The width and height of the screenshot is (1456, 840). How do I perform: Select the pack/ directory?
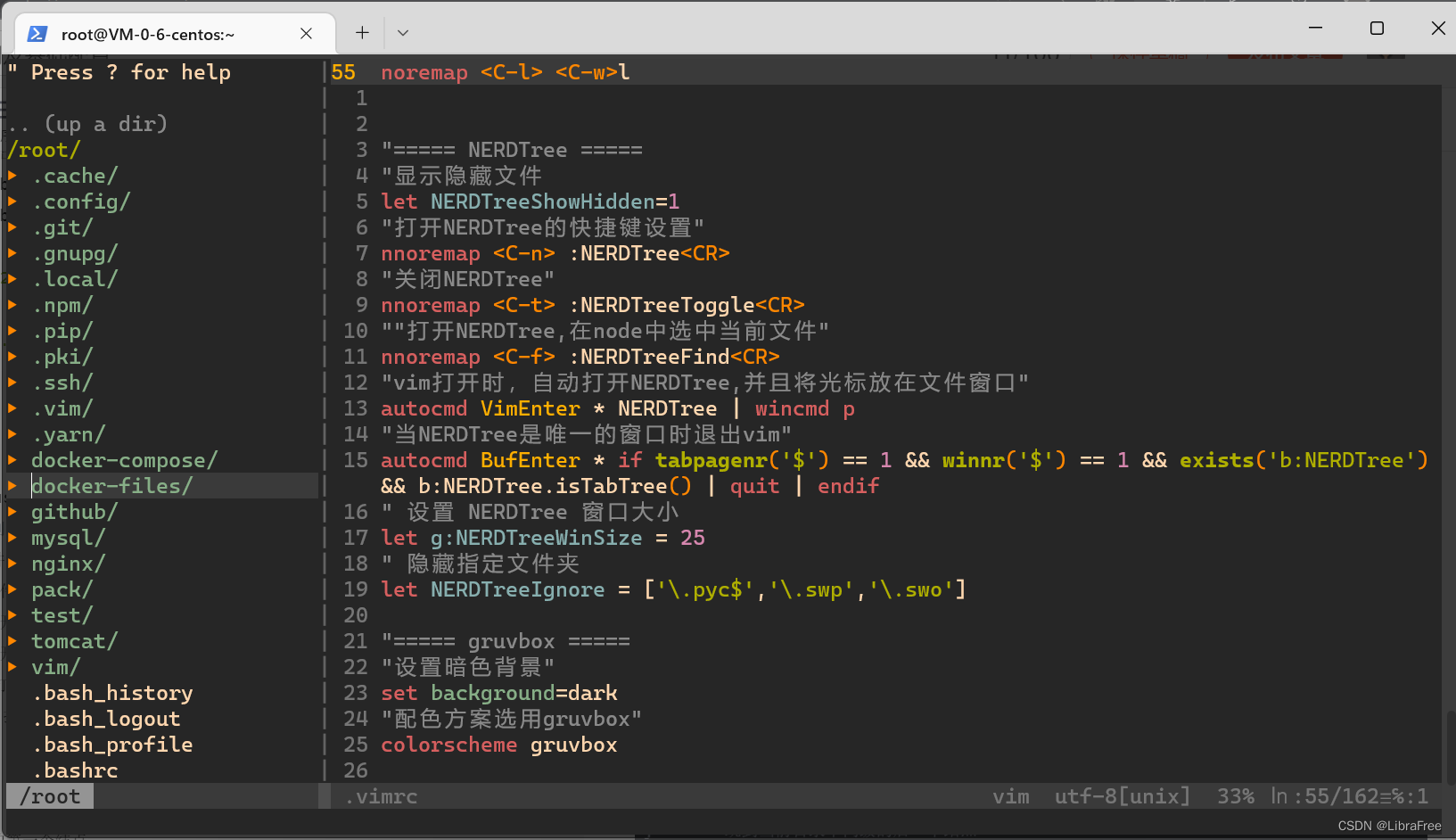pos(62,589)
